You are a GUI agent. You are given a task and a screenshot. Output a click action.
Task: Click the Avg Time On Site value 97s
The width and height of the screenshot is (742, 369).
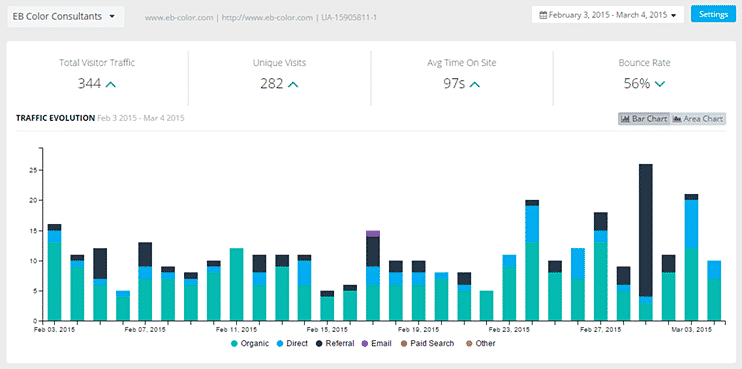454,84
